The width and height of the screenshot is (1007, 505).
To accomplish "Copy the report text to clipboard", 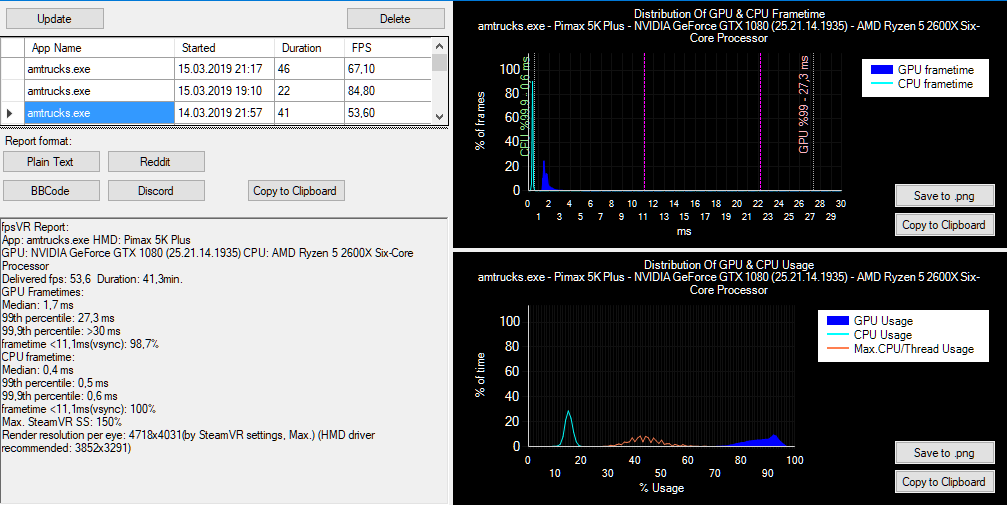I will click(x=296, y=191).
